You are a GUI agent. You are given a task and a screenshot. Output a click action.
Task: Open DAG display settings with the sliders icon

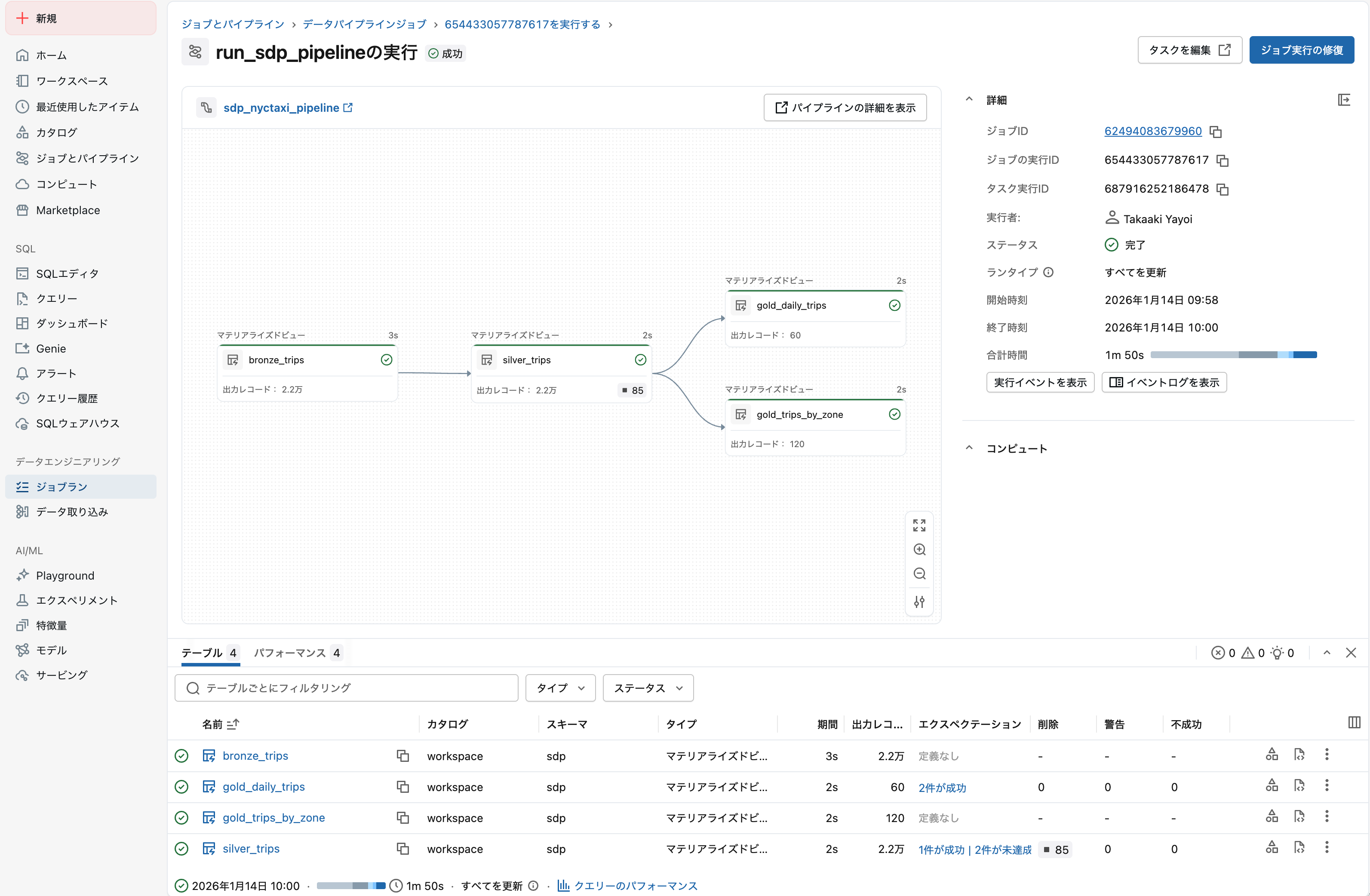click(919, 602)
